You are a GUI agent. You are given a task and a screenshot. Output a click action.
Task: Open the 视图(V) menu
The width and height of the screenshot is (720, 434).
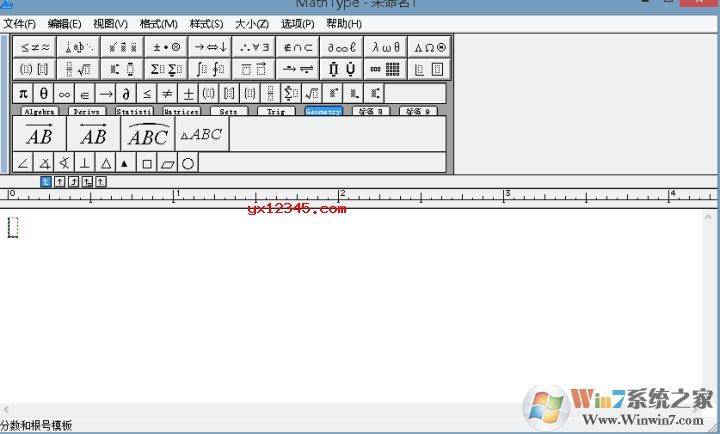[110, 24]
